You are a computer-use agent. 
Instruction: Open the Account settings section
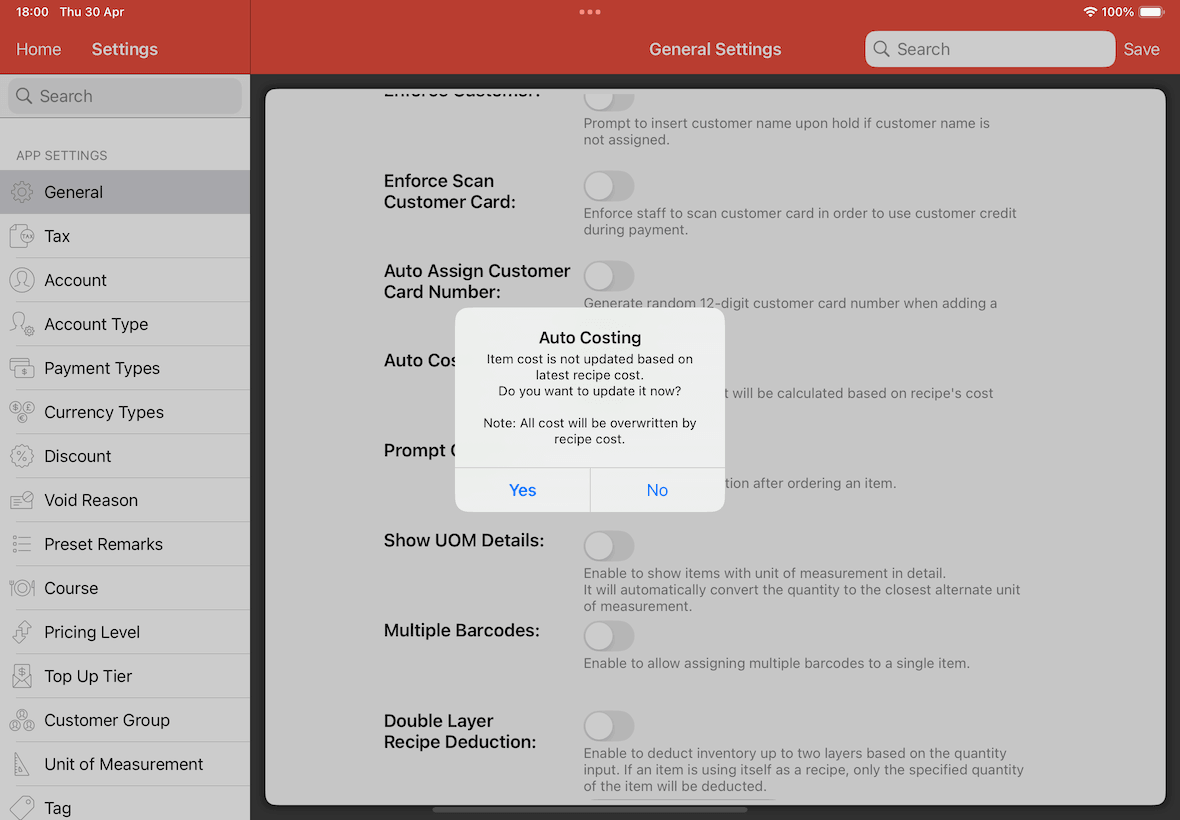click(x=125, y=280)
